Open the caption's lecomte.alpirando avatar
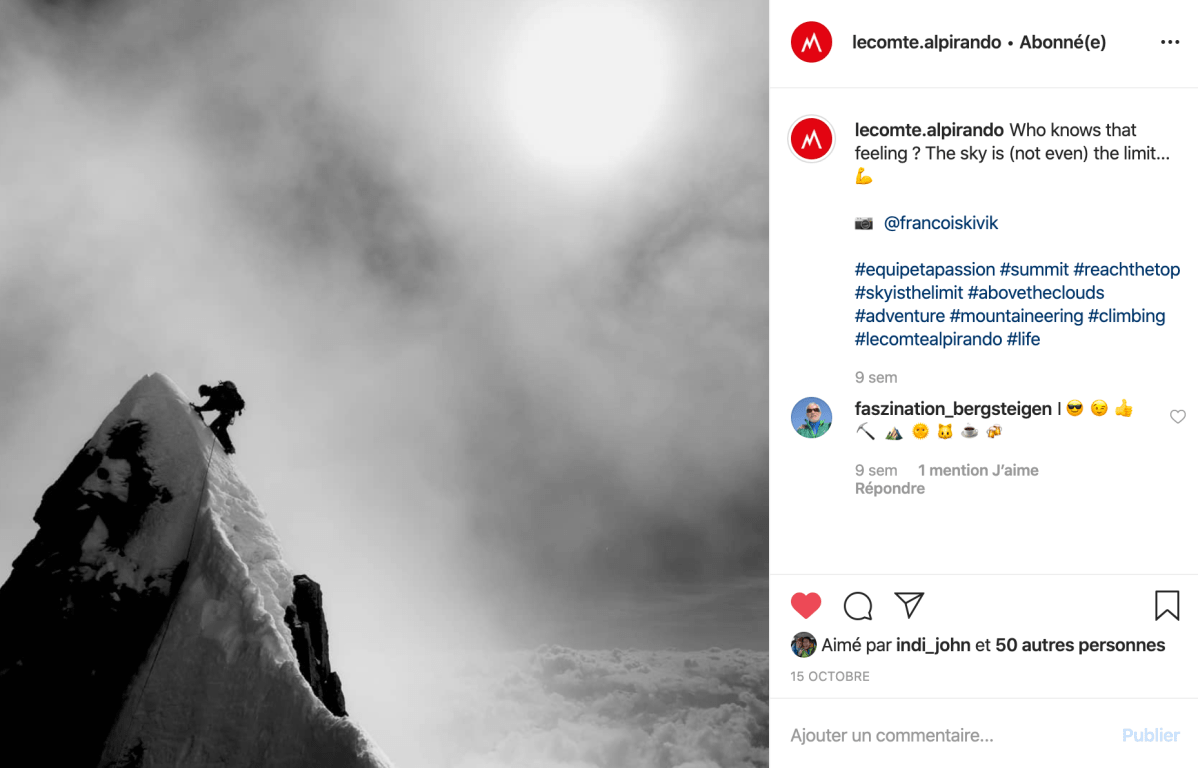The height and width of the screenshot is (768, 1198). pos(811,139)
